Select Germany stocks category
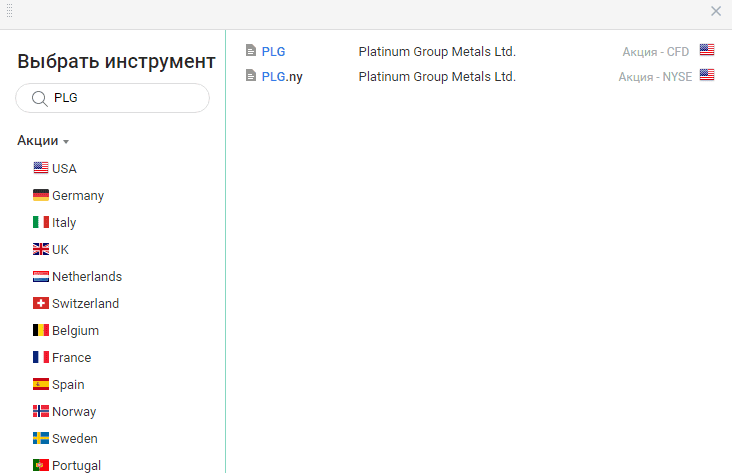 pos(78,196)
